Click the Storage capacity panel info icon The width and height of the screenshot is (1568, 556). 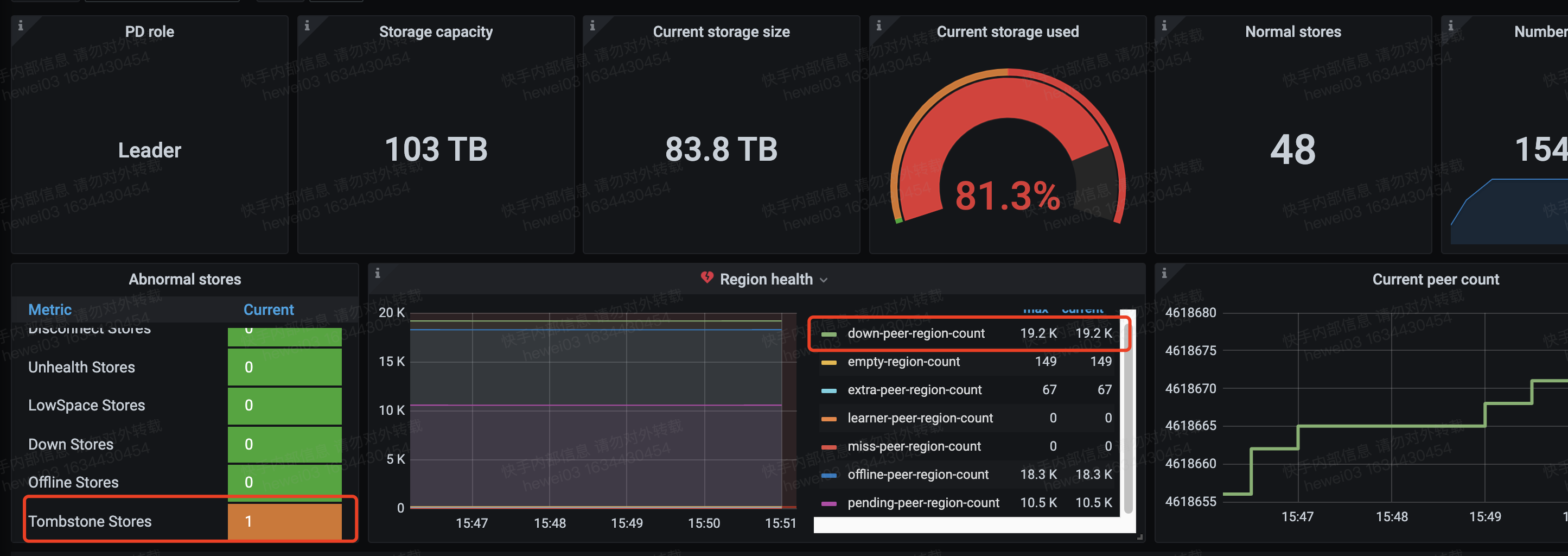click(307, 26)
